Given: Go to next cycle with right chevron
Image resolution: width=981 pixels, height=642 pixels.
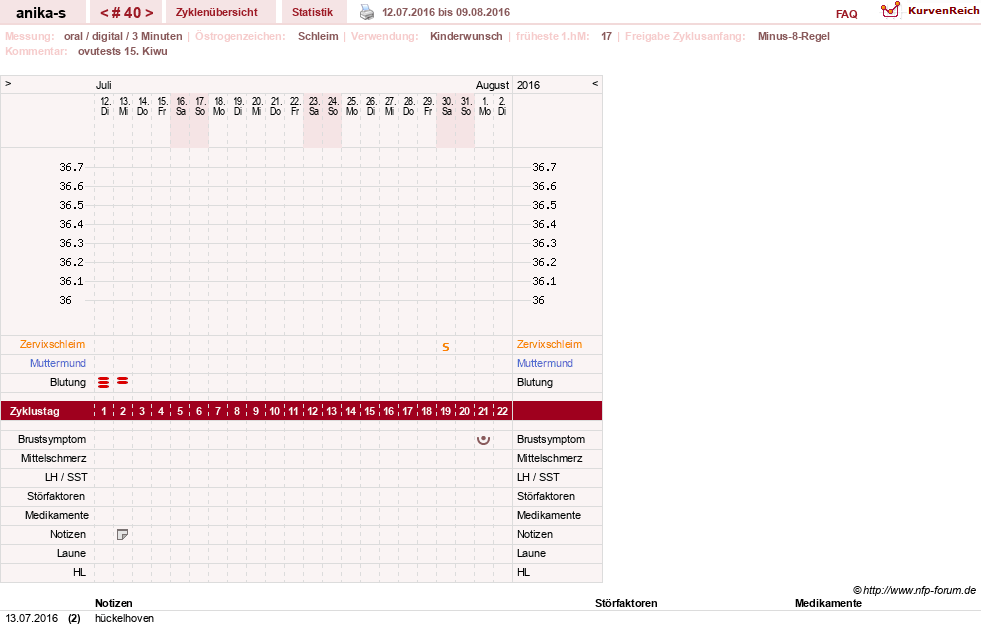Looking at the screenshot, I should pyautogui.click(x=149, y=13).
